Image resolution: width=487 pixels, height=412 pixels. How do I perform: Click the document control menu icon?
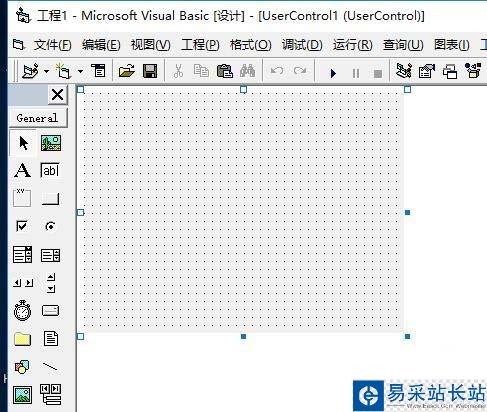(x=19, y=44)
